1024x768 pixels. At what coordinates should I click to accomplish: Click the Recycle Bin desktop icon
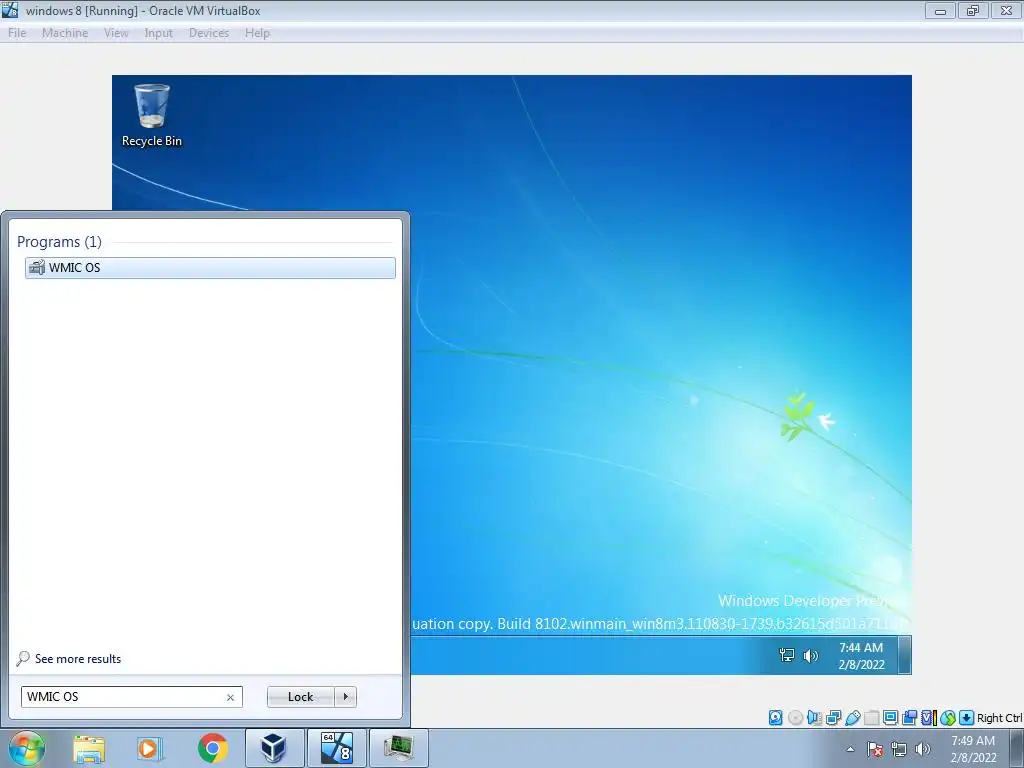point(152,116)
